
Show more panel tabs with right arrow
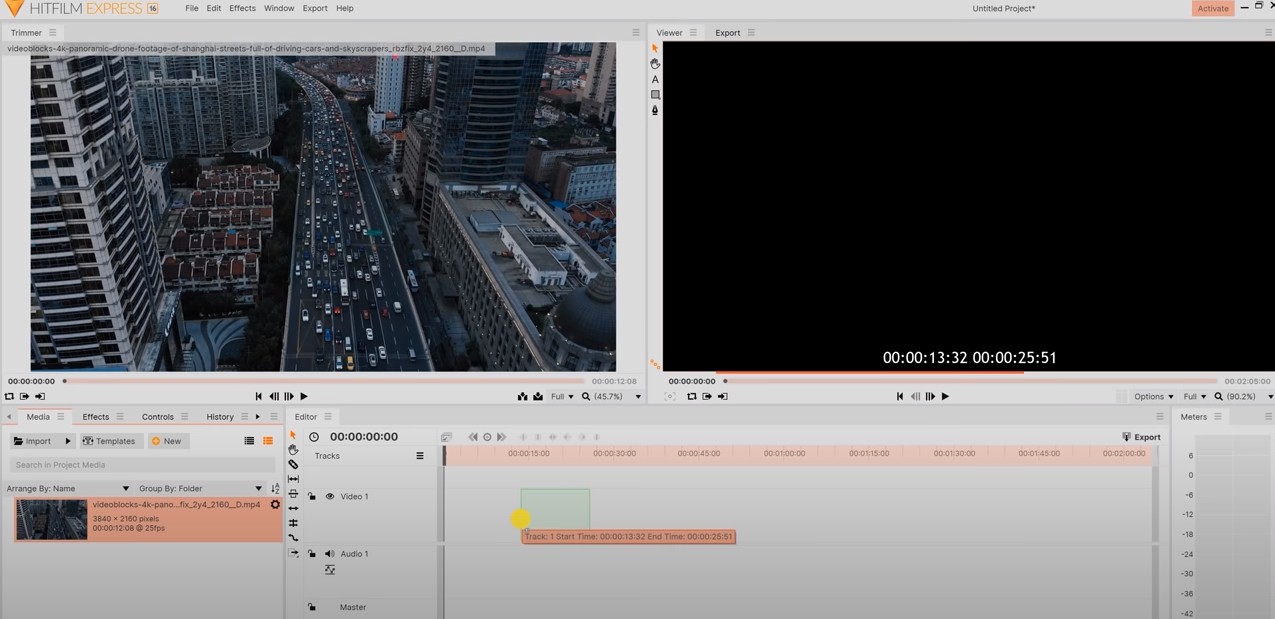coord(258,417)
